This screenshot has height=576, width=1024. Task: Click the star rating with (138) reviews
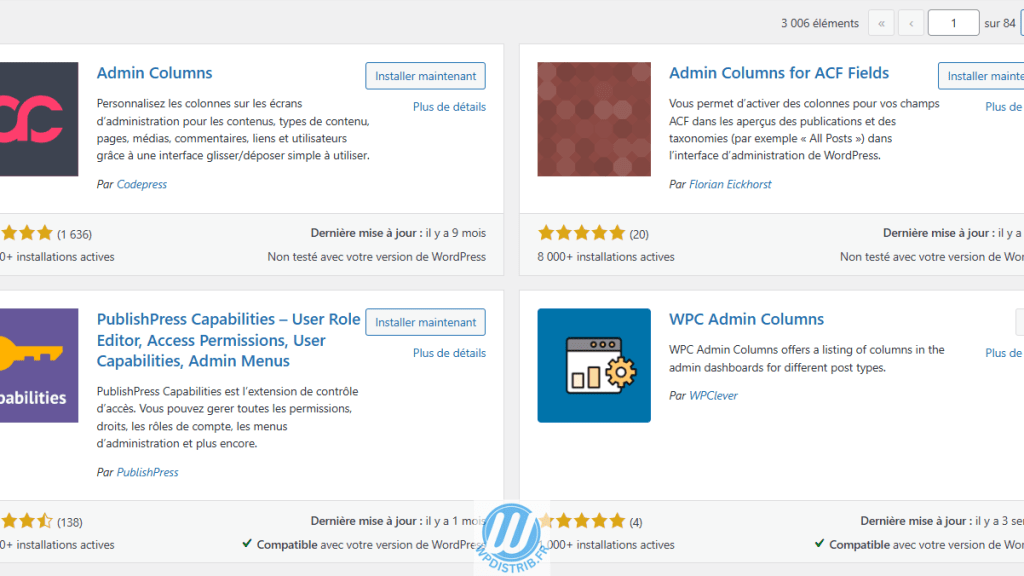(26, 521)
